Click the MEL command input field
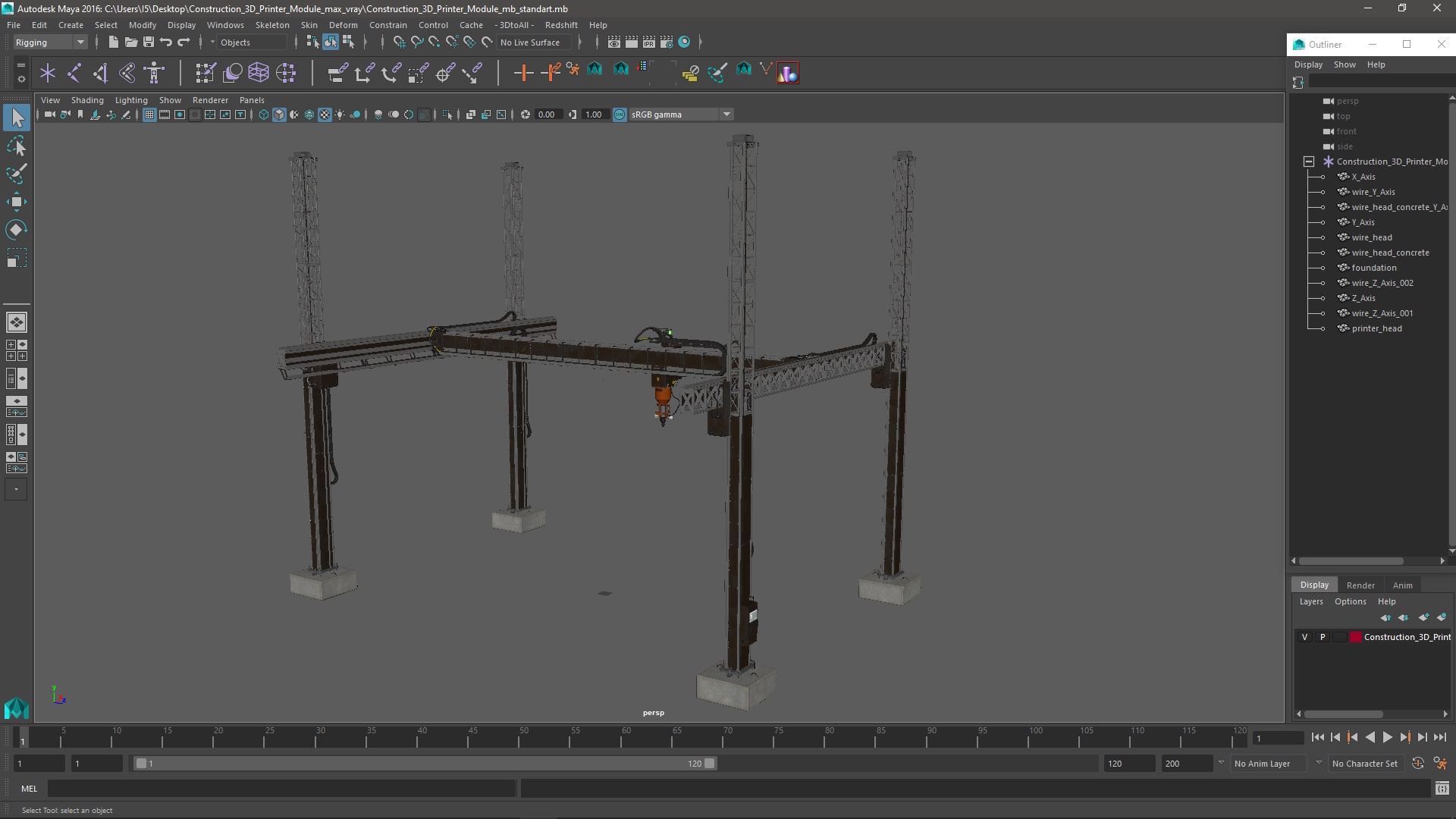The width and height of the screenshot is (1456, 819). (282, 789)
